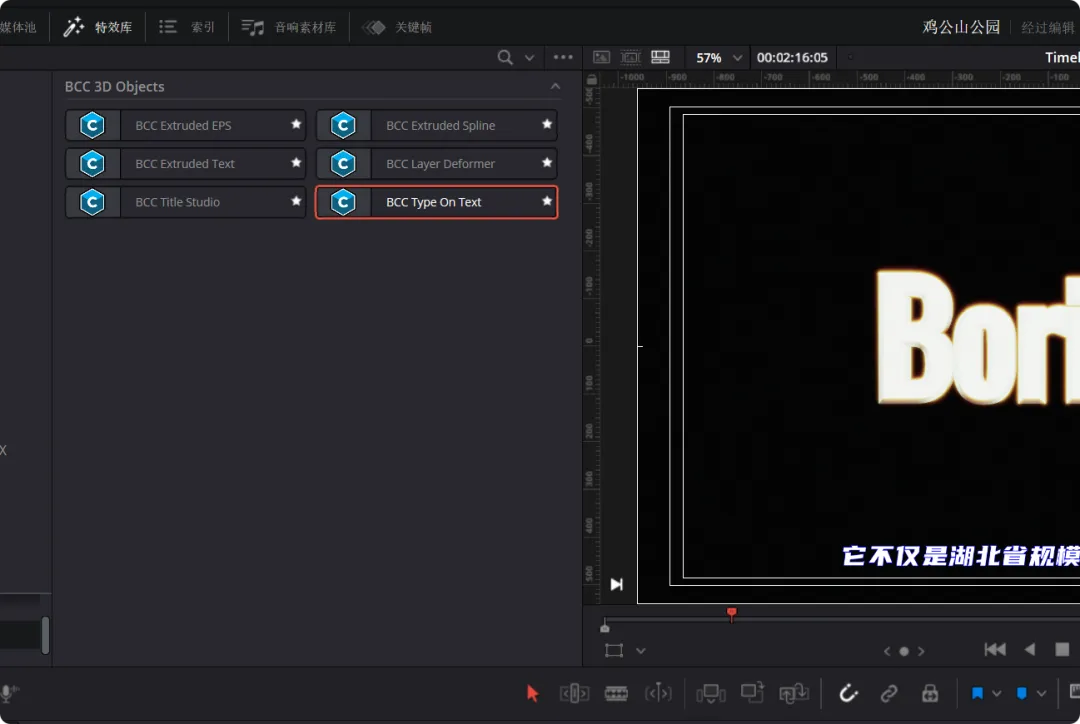The height and width of the screenshot is (724, 1080).
Task: Click the safe area overlay viewer icon
Action: coord(630,57)
